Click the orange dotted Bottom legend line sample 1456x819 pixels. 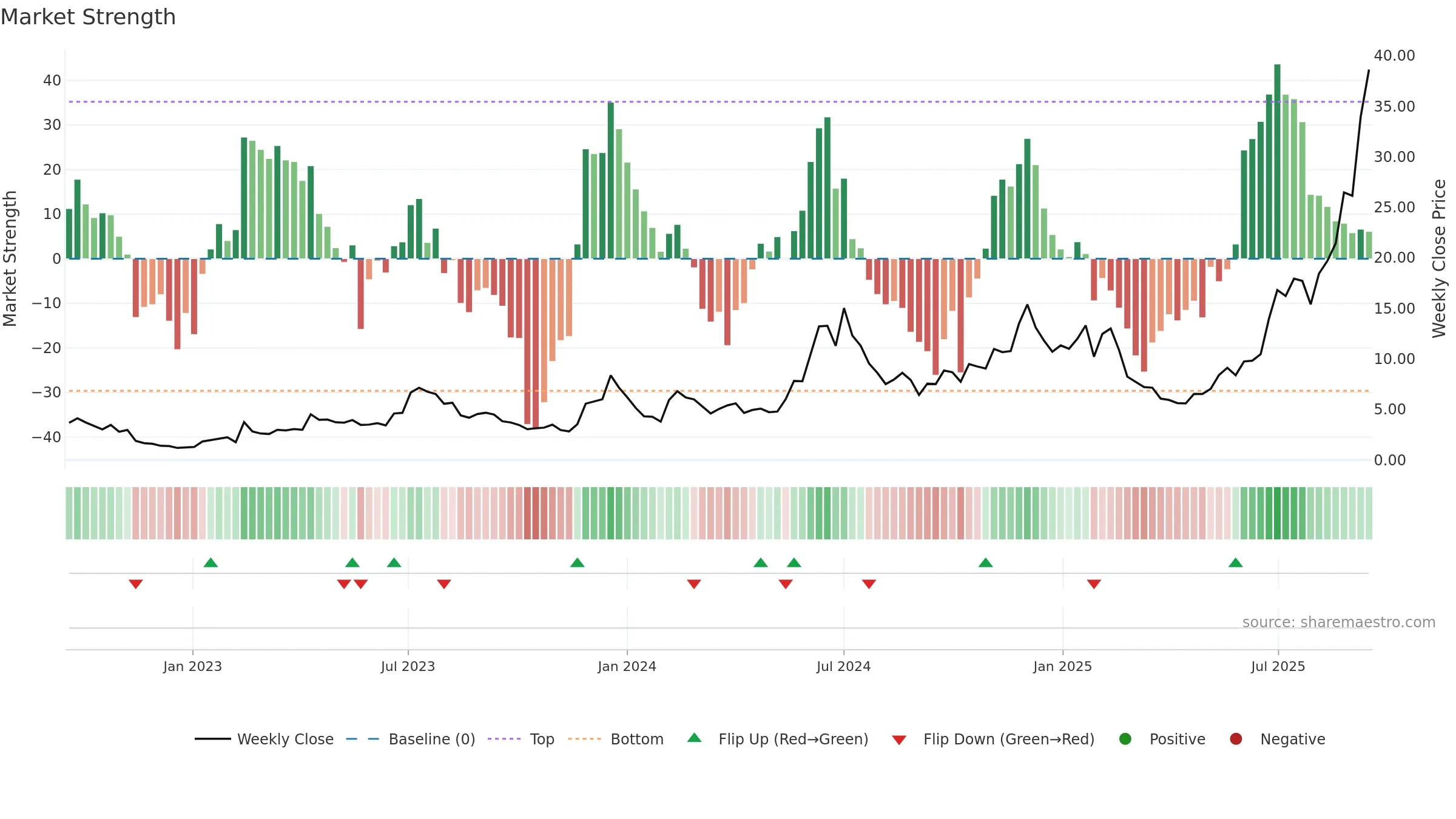(x=584, y=739)
